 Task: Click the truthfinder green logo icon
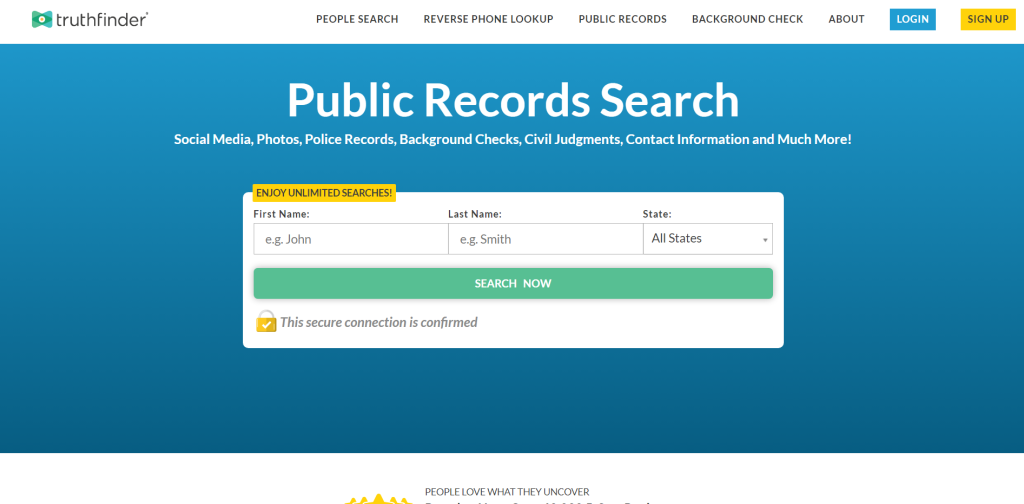(42, 19)
